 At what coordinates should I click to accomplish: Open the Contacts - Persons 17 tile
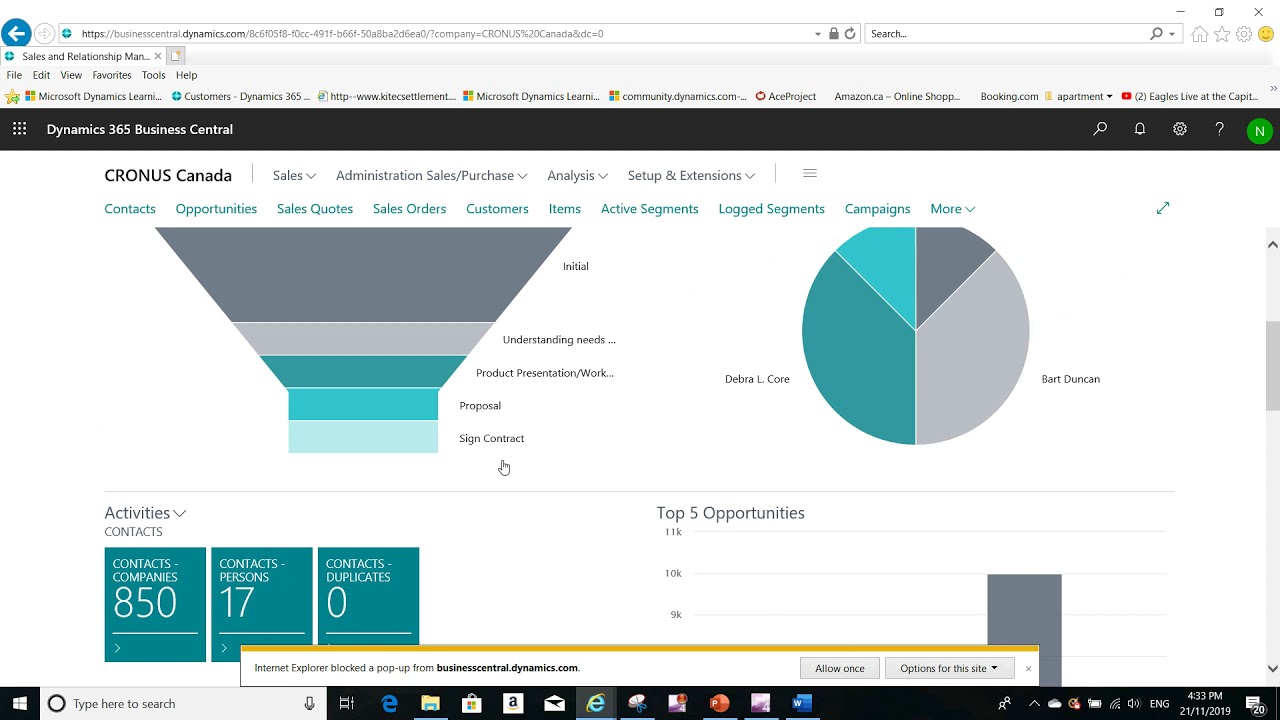point(262,604)
